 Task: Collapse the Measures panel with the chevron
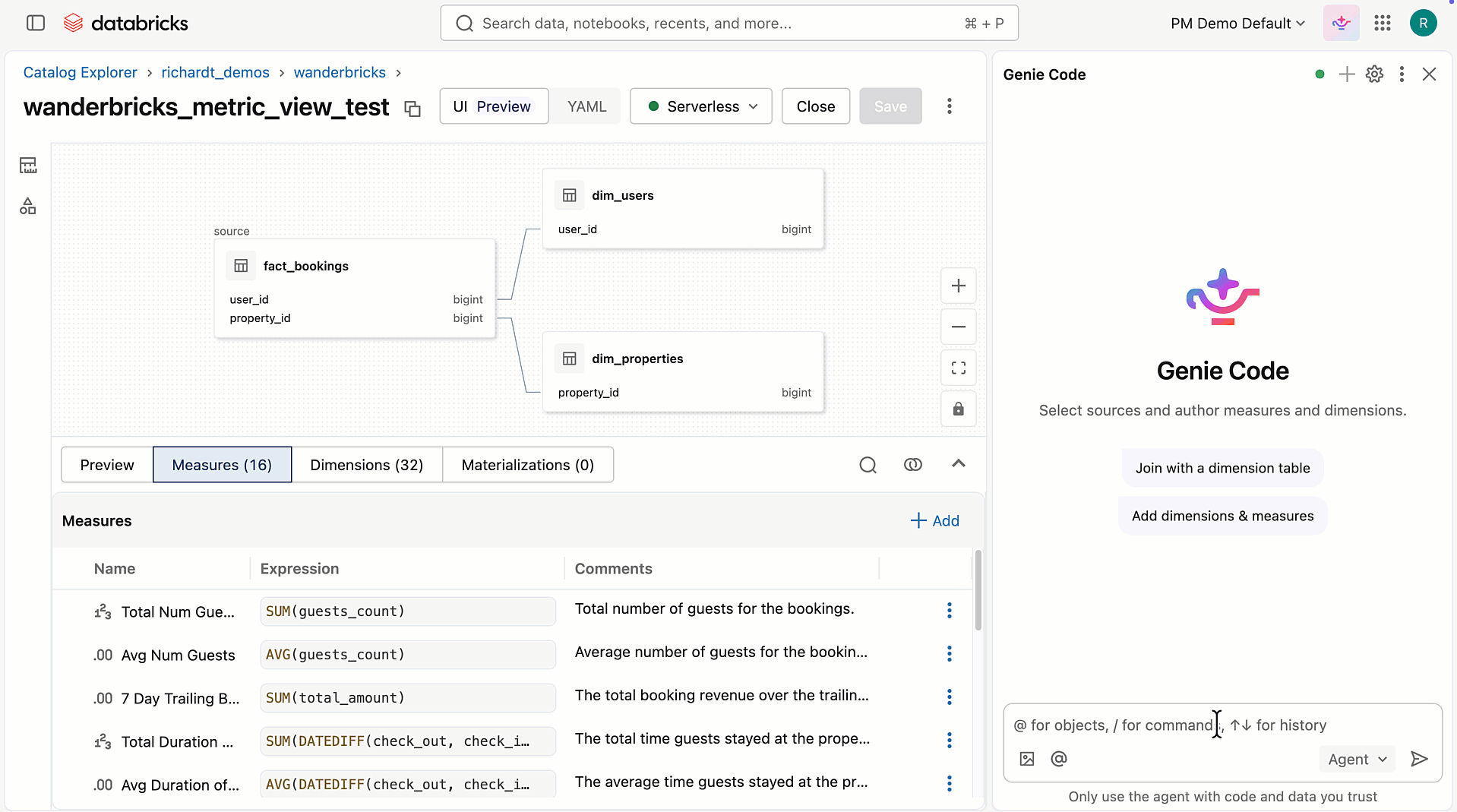[959, 463]
